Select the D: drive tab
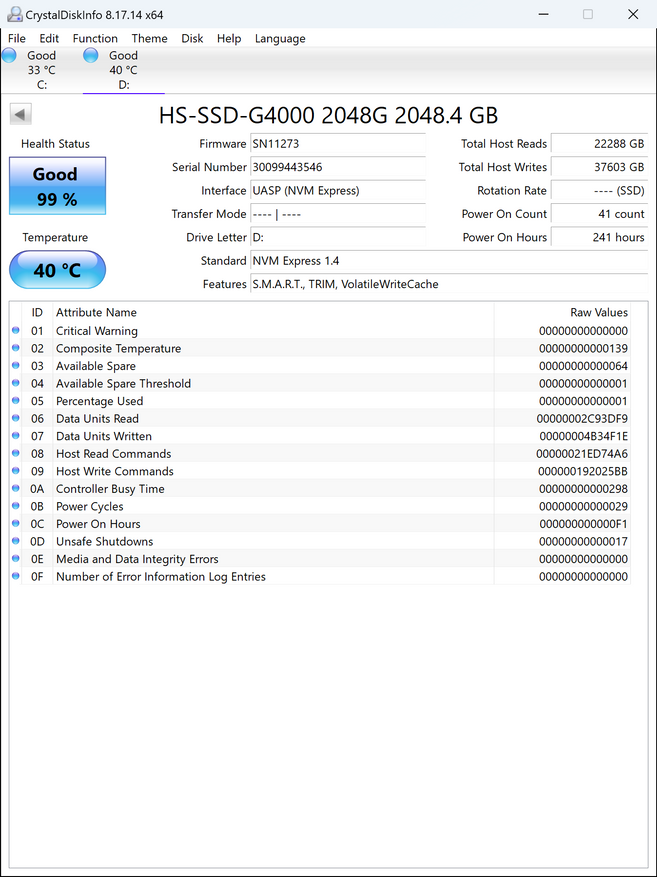This screenshot has height=877, width=657. (x=124, y=70)
